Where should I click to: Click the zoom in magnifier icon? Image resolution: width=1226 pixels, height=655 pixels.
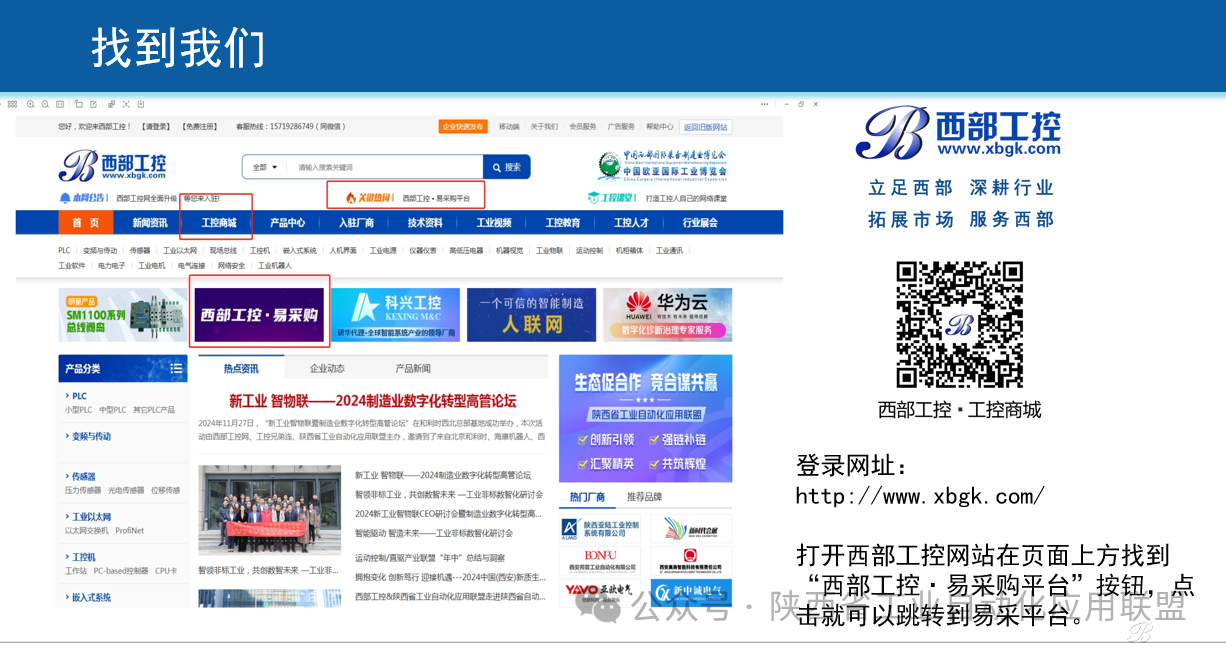[x=31, y=104]
